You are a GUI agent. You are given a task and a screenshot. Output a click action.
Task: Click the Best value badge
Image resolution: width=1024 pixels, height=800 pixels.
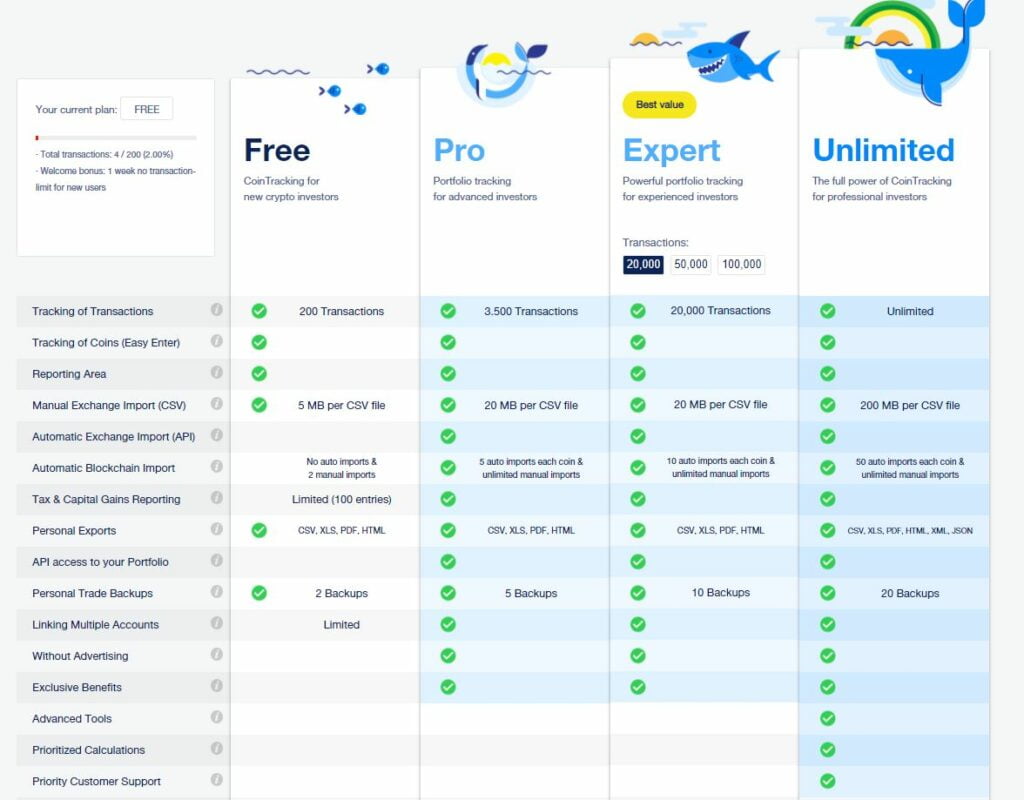[660, 104]
